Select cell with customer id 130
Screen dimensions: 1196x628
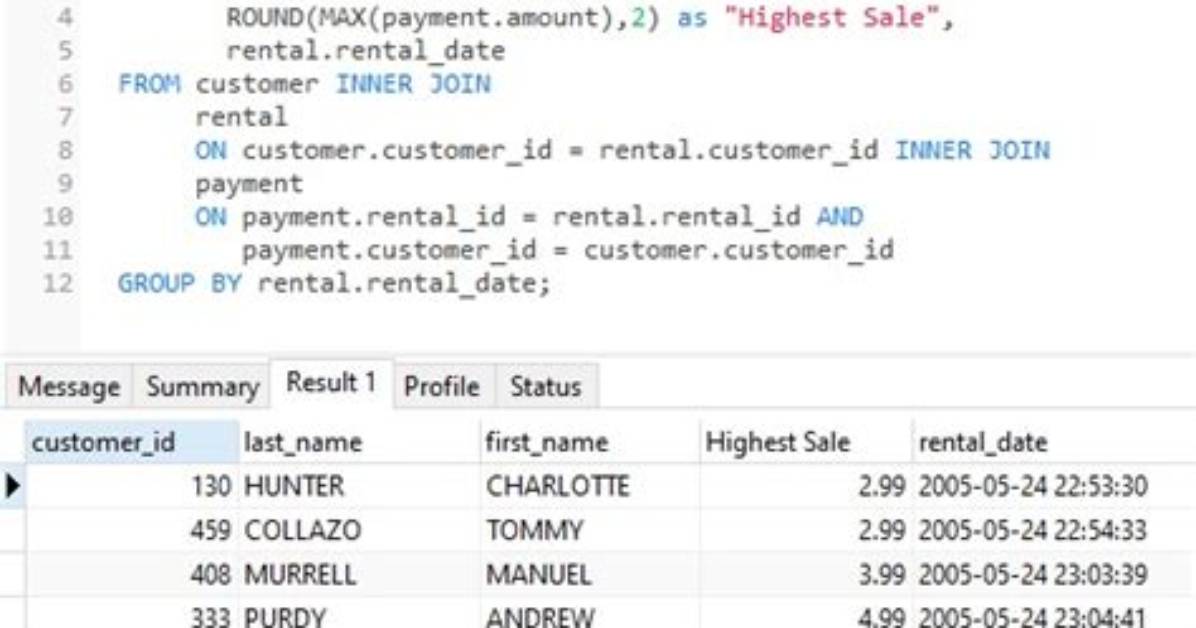132,486
